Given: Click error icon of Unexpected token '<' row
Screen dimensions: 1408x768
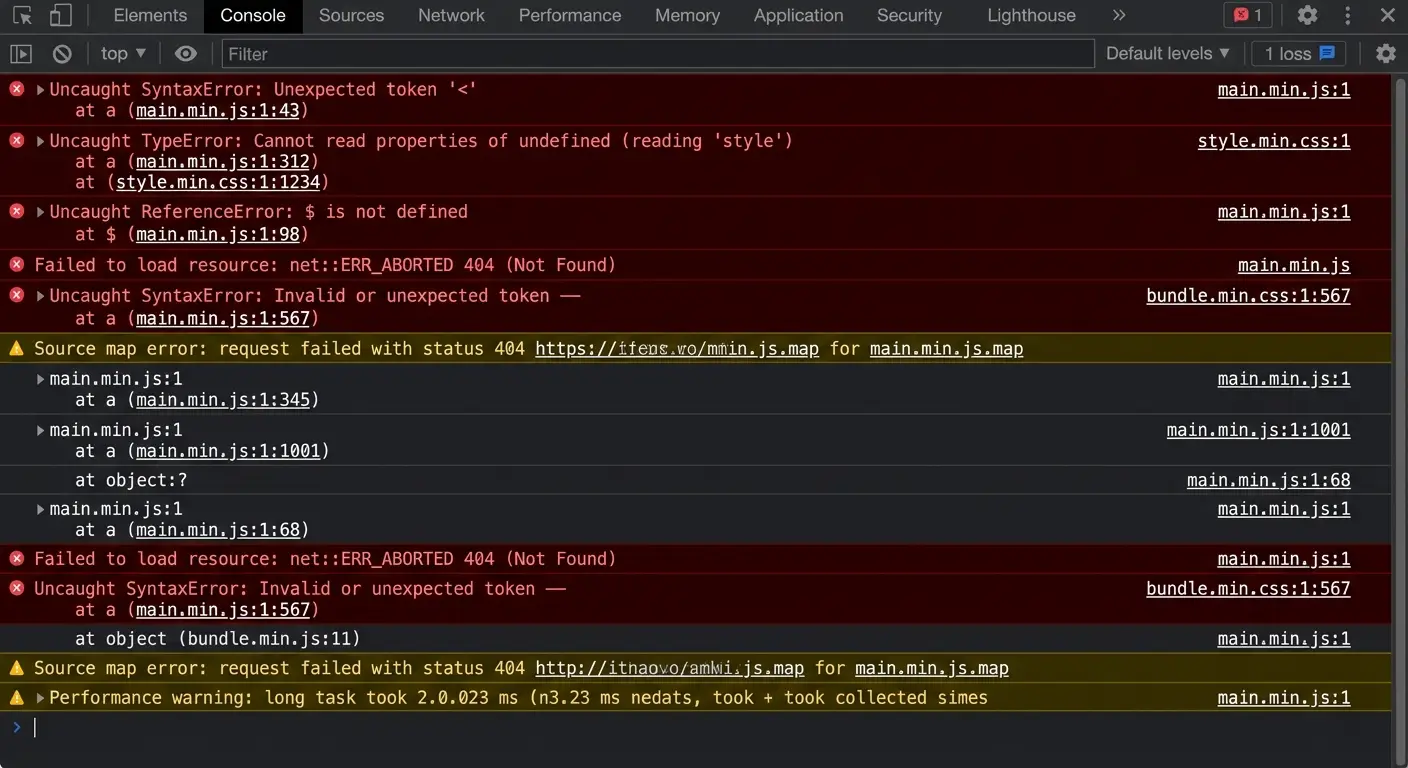Looking at the screenshot, I should point(16,89).
